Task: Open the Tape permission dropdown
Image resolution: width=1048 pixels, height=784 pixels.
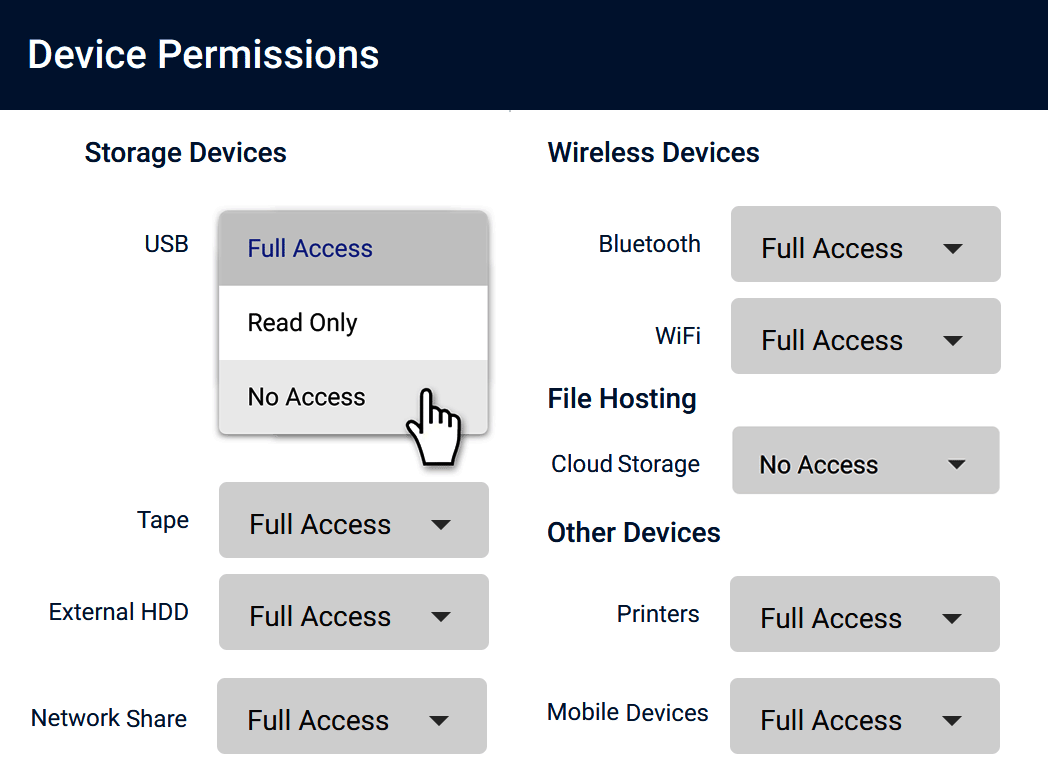Action: [353, 520]
